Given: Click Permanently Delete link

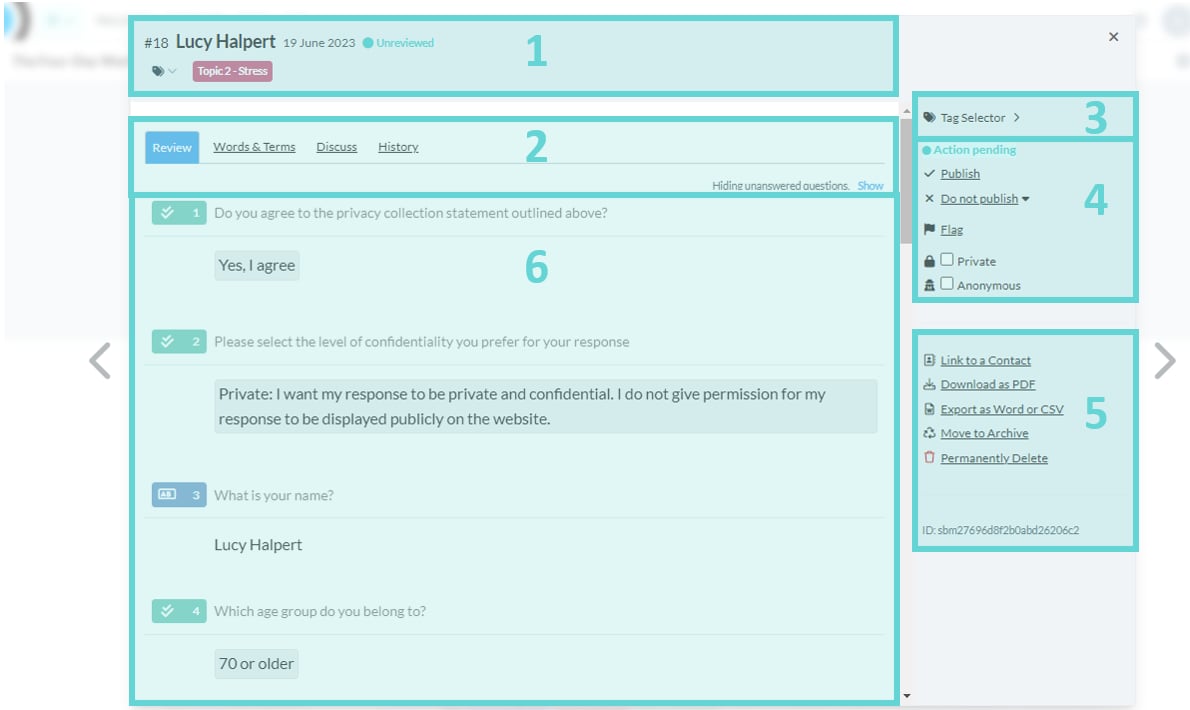Looking at the screenshot, I should (994, 458).
